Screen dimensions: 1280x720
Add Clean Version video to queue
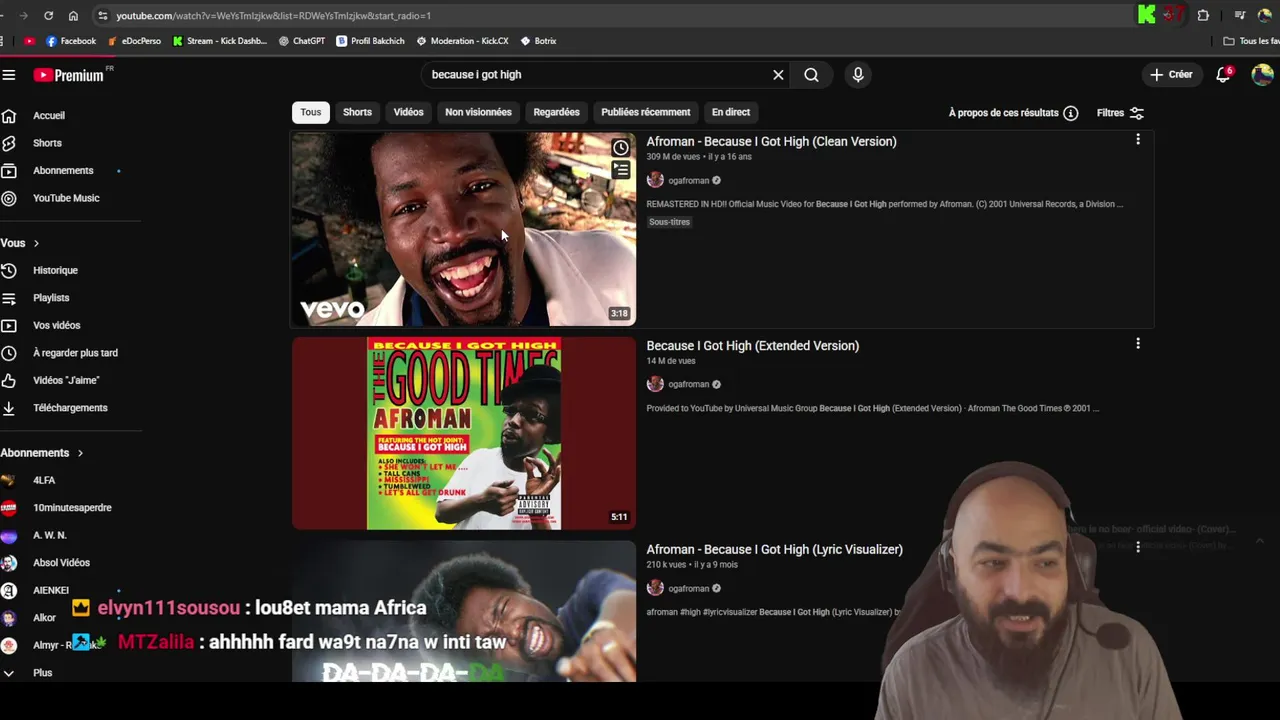click(x=621, y=170)
